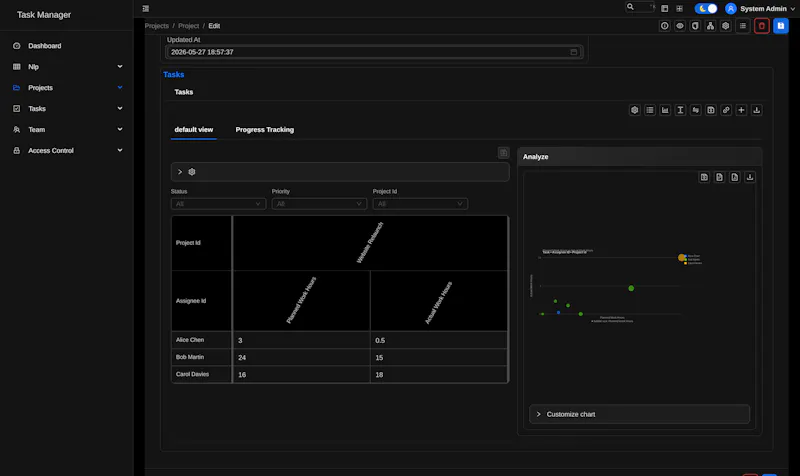Screen dimensions: 800x476
Task: Open the layout panel icon beside search
Action: click(x=664, y=8)
